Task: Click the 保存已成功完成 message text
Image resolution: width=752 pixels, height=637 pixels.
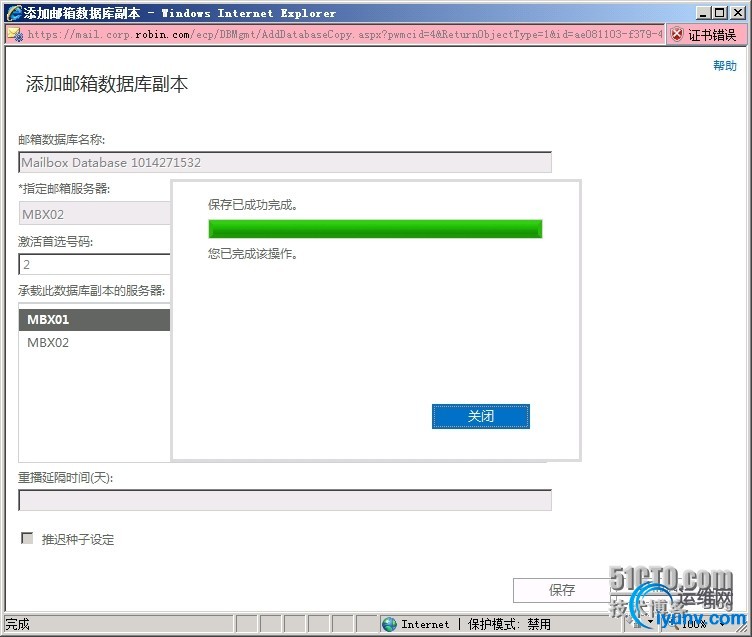Action: pos(253,205)
